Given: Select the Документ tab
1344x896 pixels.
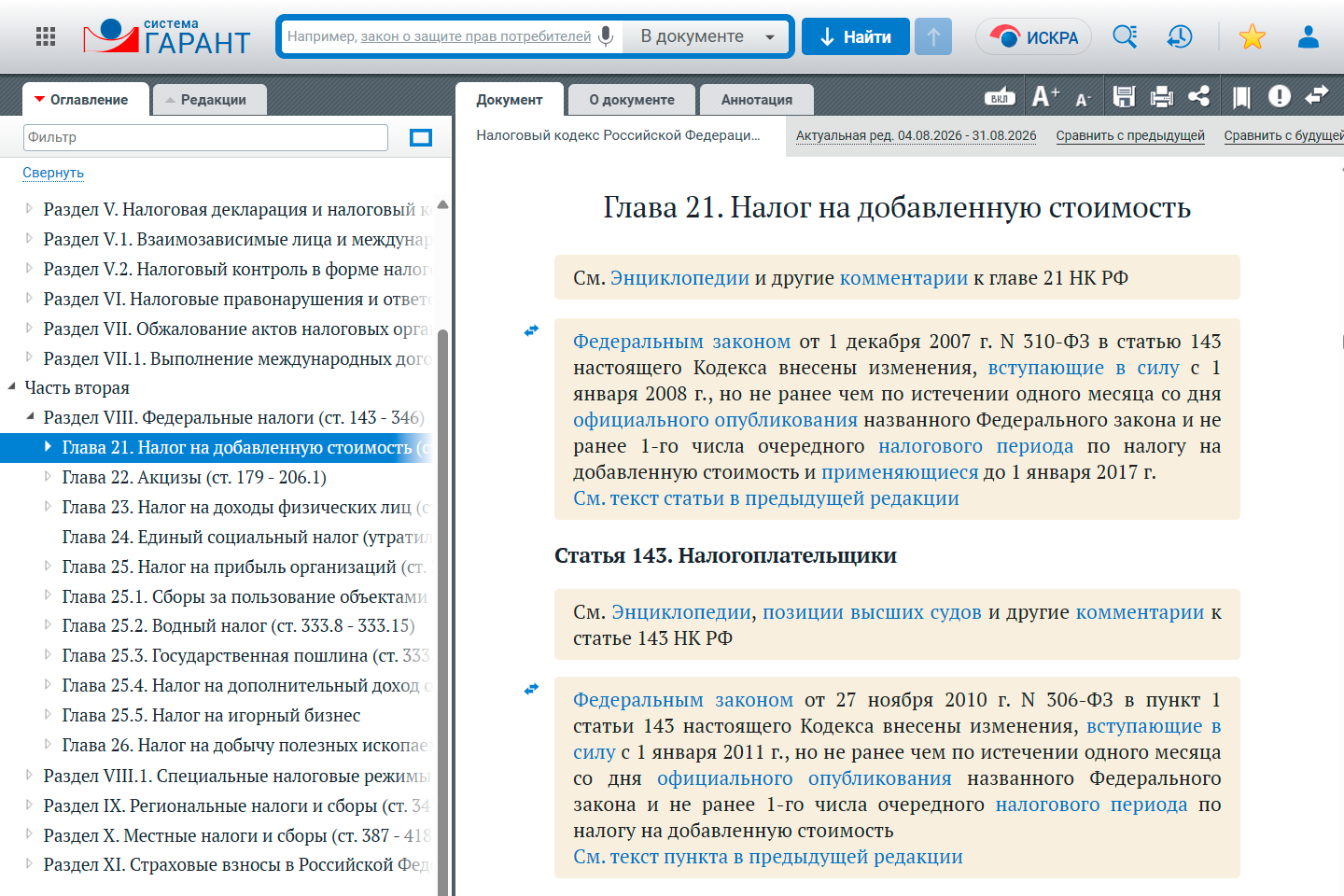Looking at the screenshot, I should coord(510,100).
